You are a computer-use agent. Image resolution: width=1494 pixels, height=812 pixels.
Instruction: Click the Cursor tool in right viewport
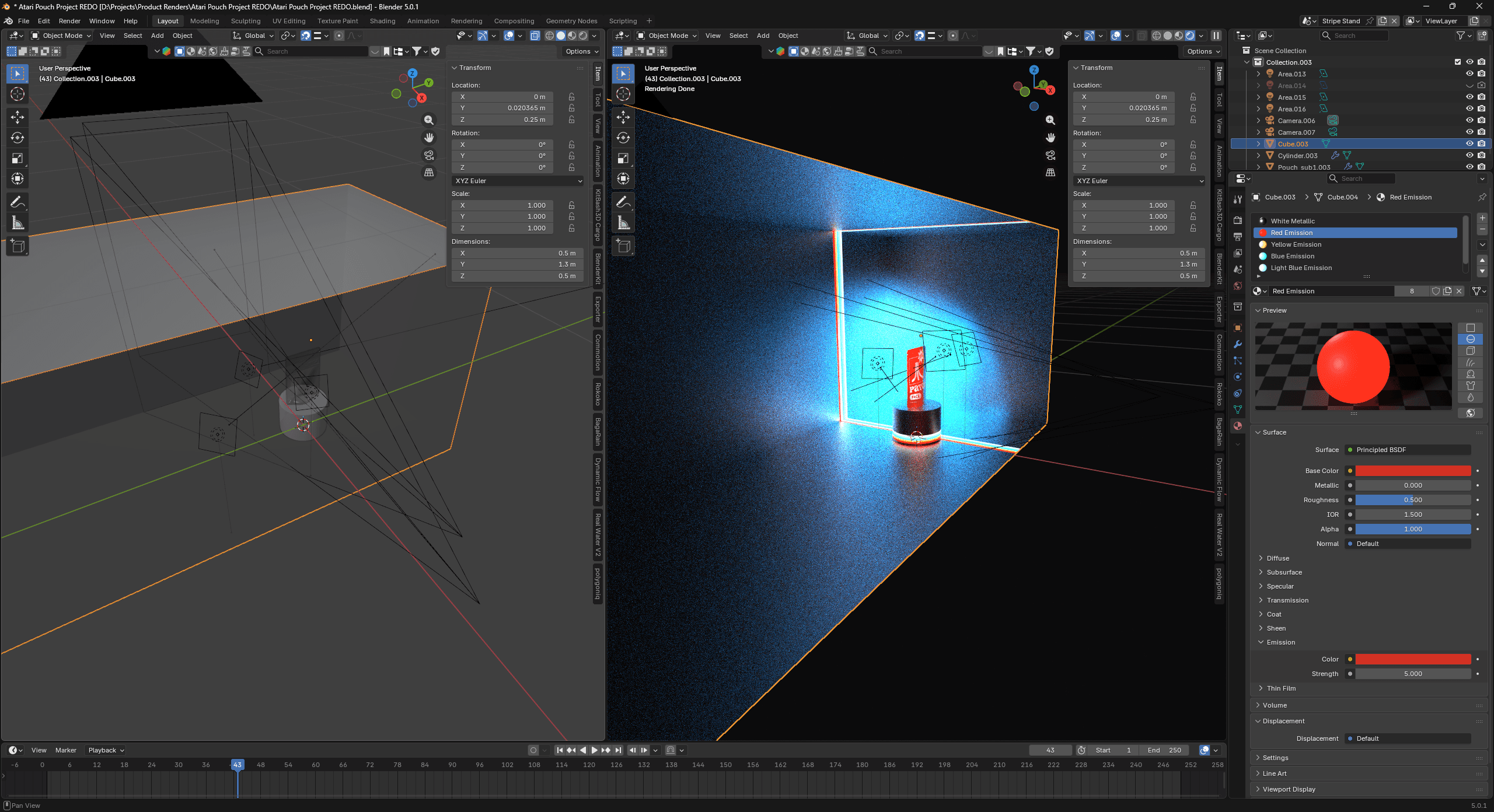623,94
